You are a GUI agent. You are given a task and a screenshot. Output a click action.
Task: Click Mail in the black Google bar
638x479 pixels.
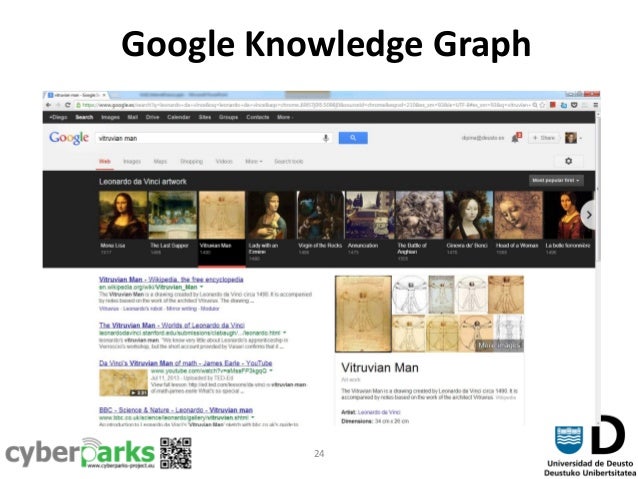[133, 117]
